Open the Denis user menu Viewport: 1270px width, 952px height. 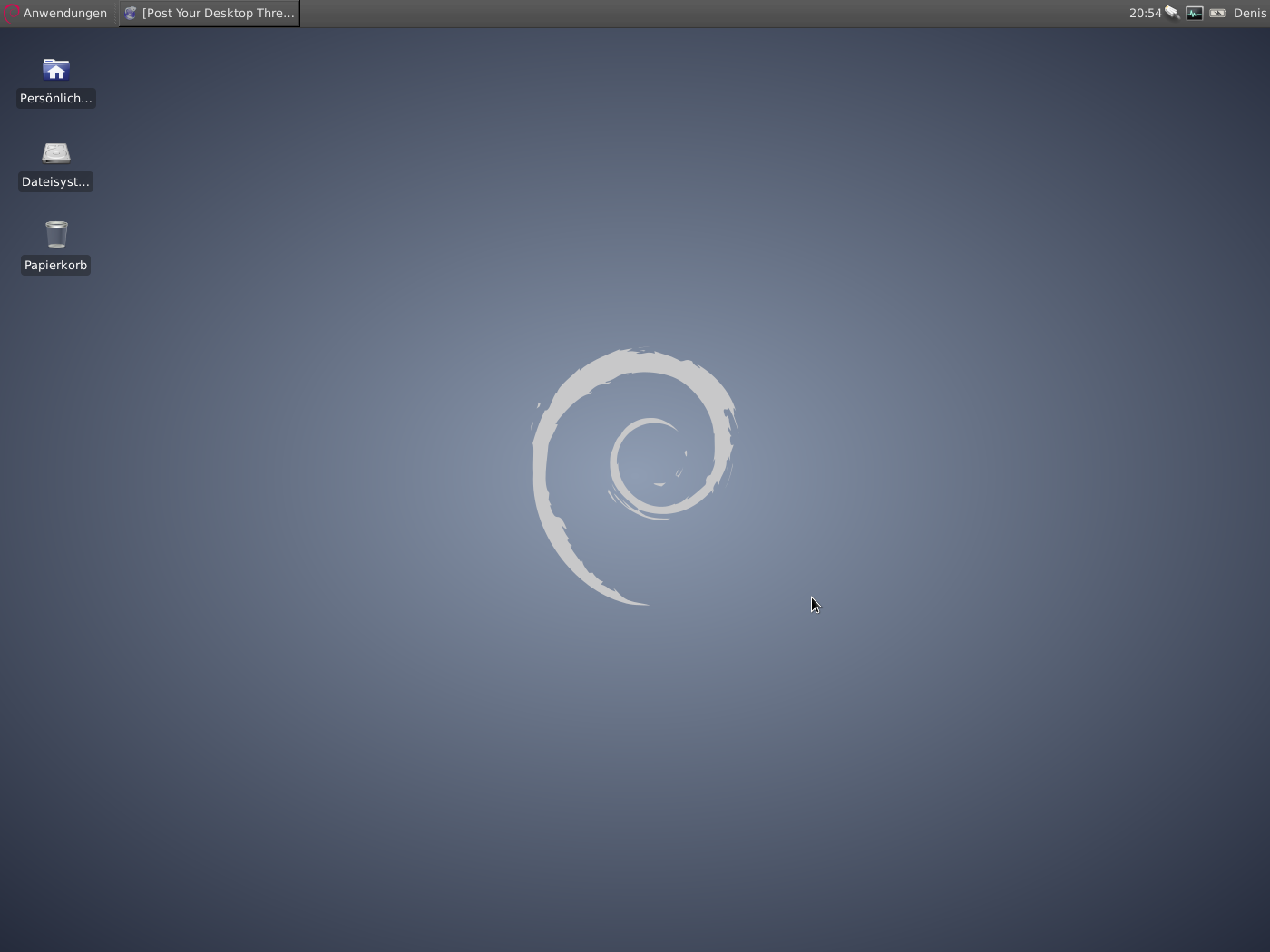click(1249, 13)
